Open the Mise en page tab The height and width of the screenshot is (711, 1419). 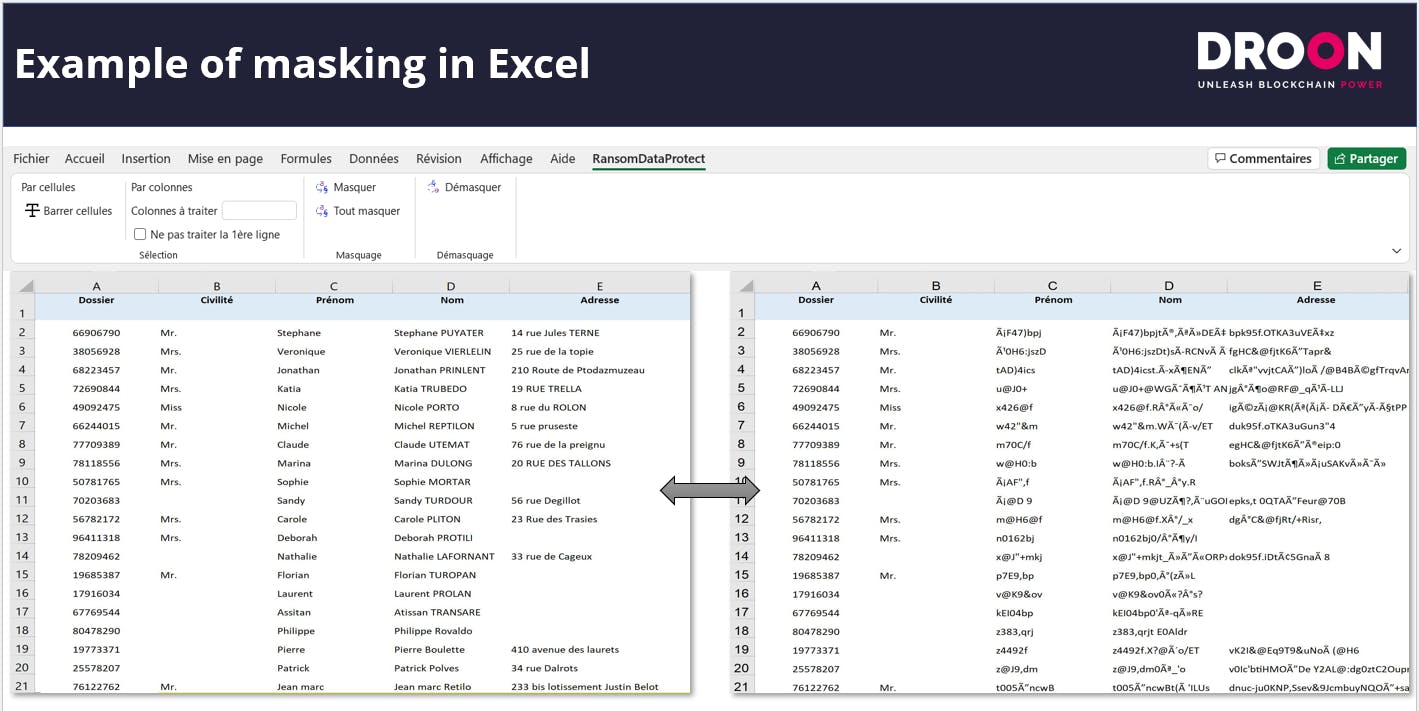click(x=225, y=159)
